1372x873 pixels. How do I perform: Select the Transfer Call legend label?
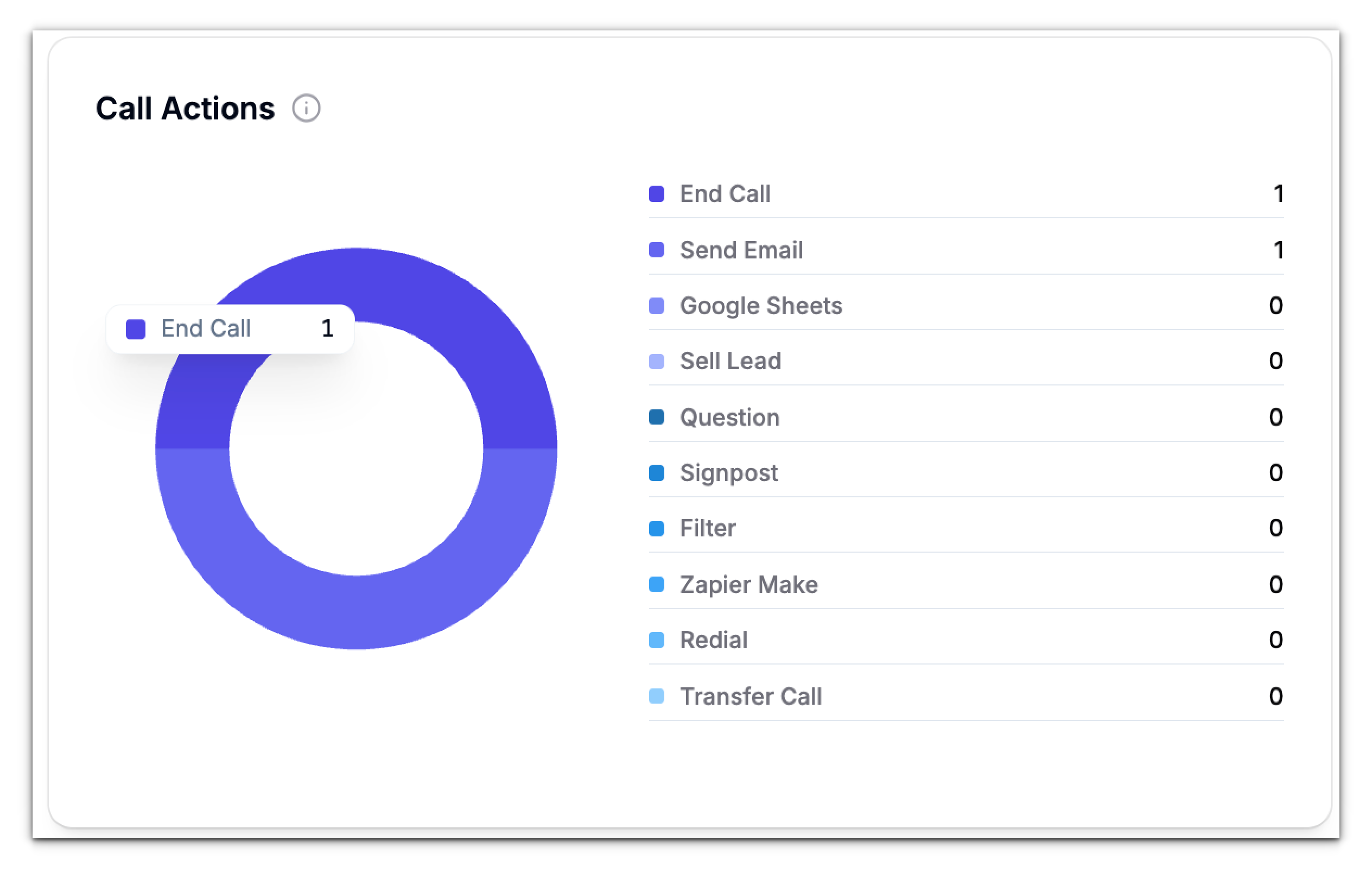(x=751, y=697)
